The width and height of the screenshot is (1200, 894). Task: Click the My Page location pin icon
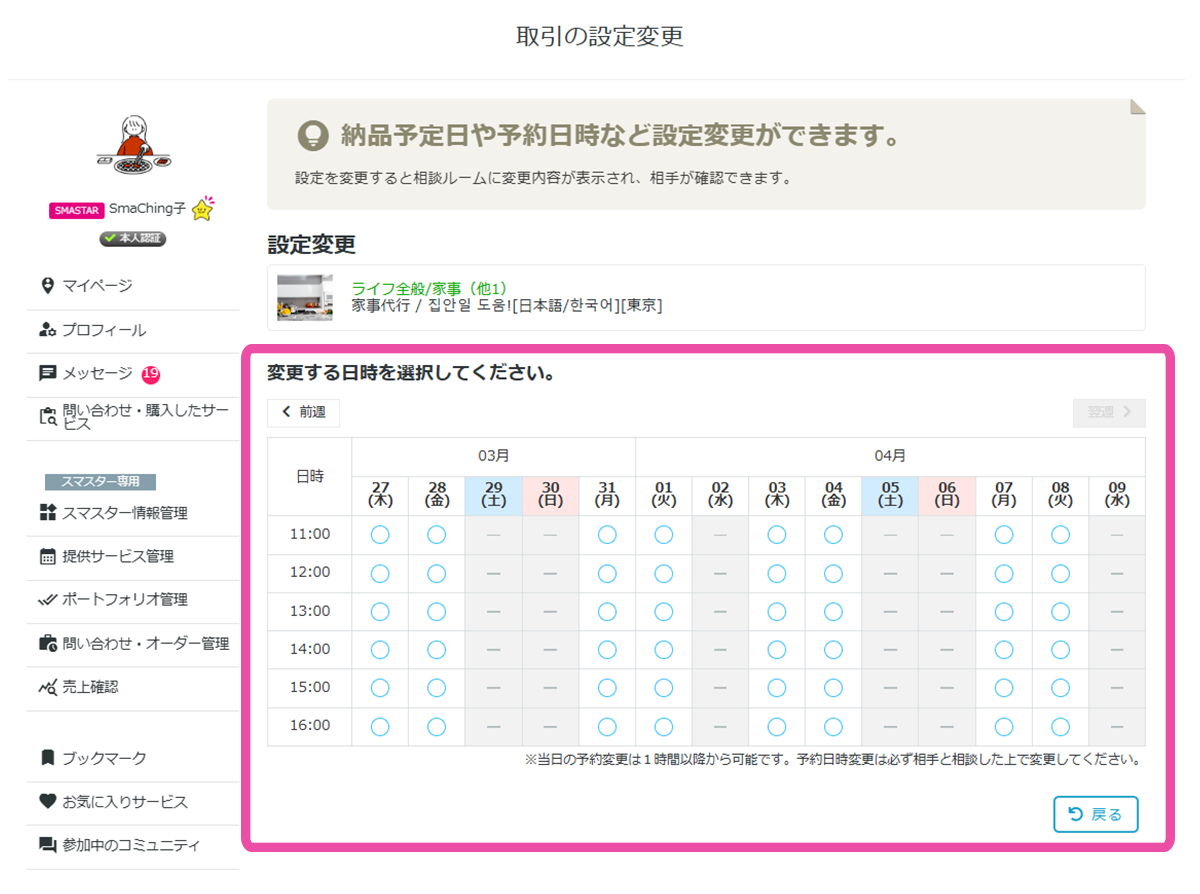point(47,286)
